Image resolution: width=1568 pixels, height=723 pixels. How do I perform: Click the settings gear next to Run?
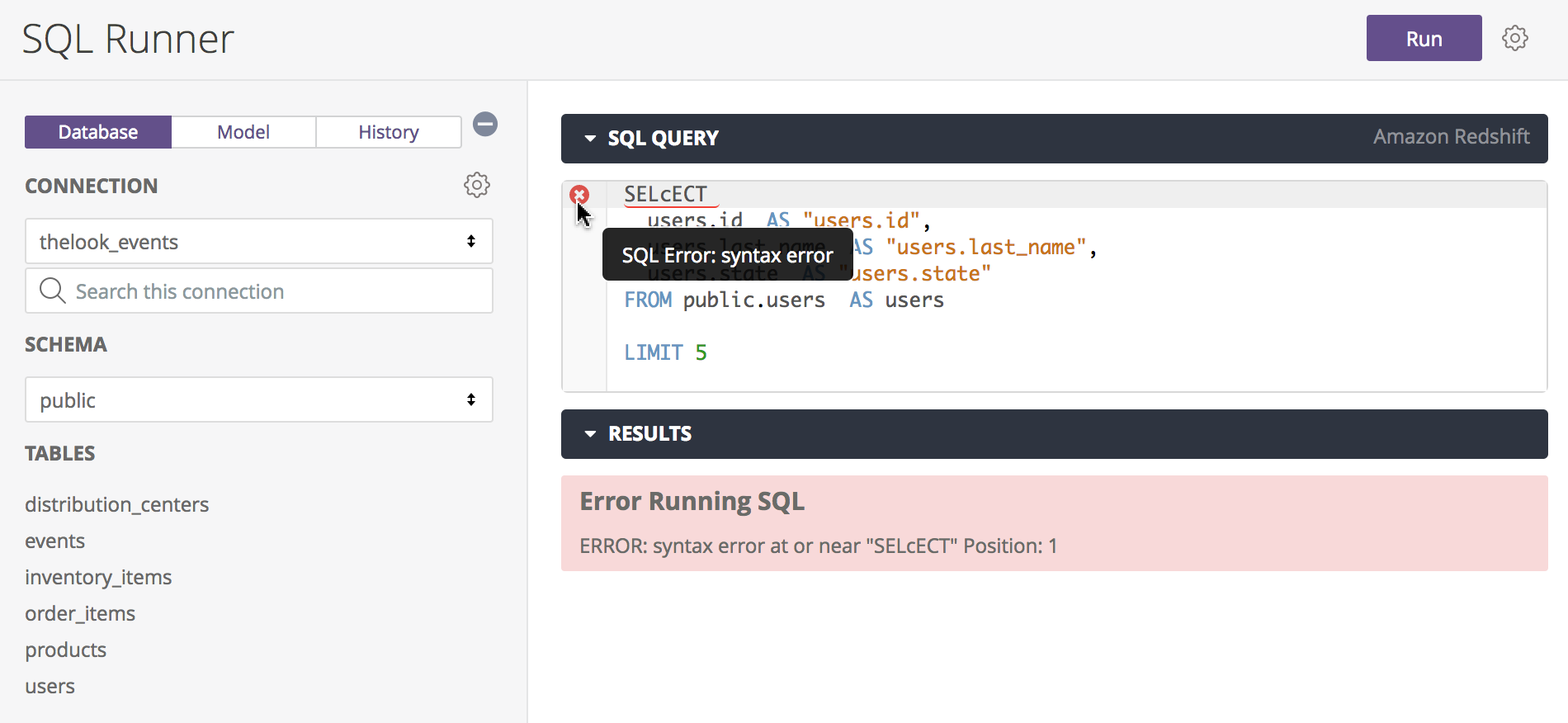[1514, 38]
